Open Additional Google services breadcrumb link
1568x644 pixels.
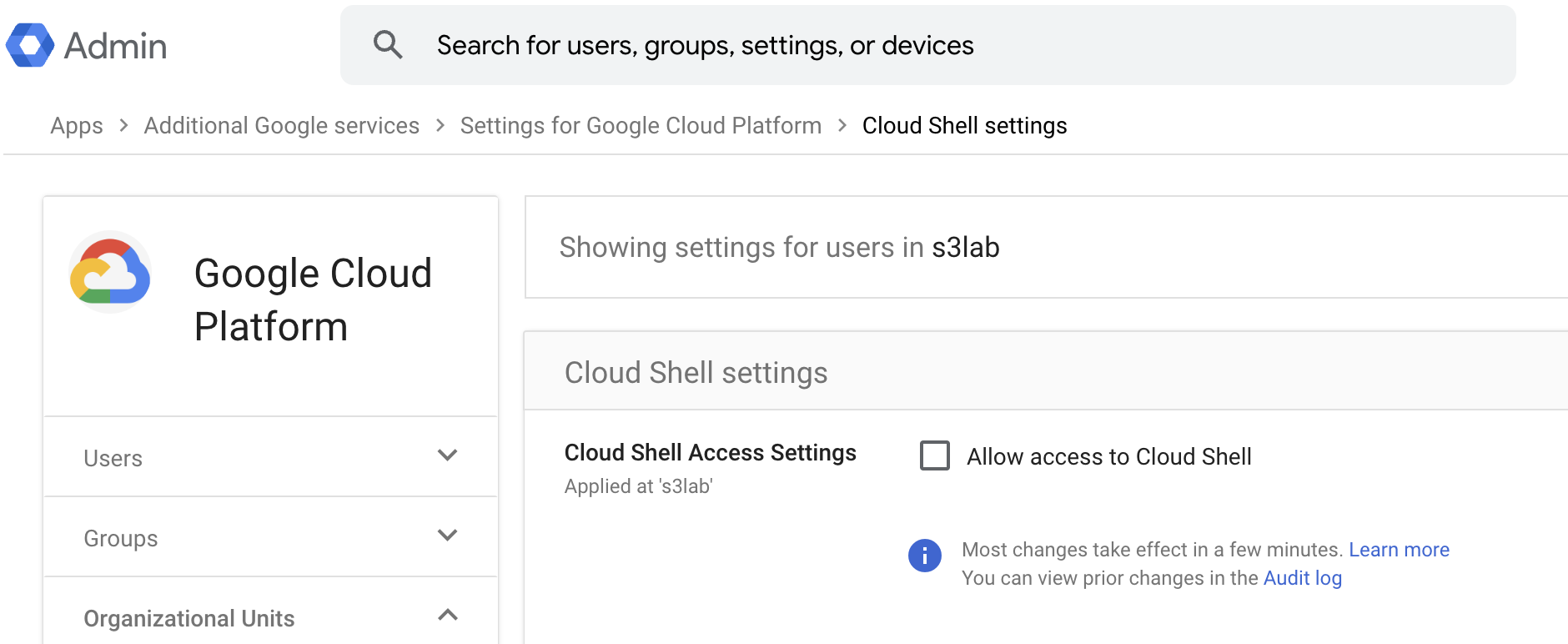pyautogui.click(x=281, y=125)
